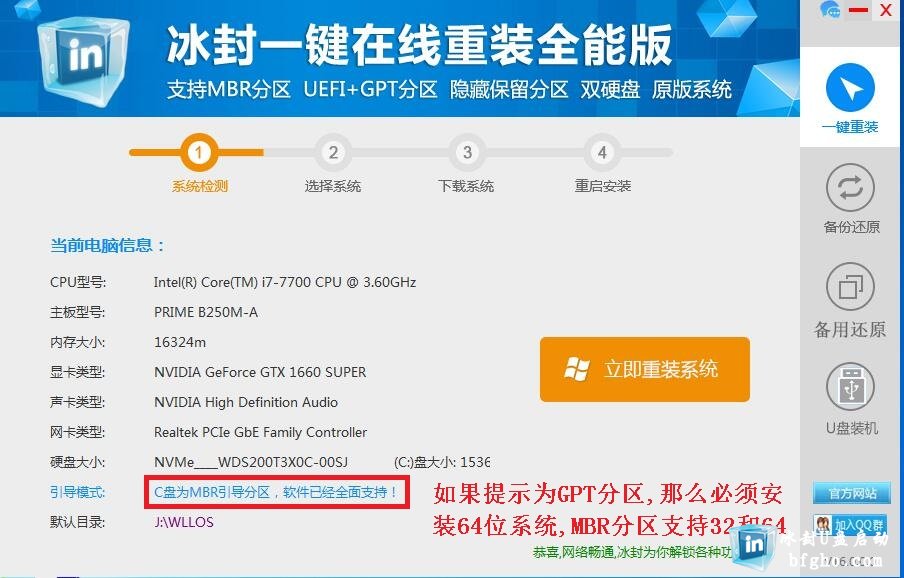Viewport: 904px width, 578px height.
Task: Open the 备用还原 stacked squares icon
Action: click(850, 286)
